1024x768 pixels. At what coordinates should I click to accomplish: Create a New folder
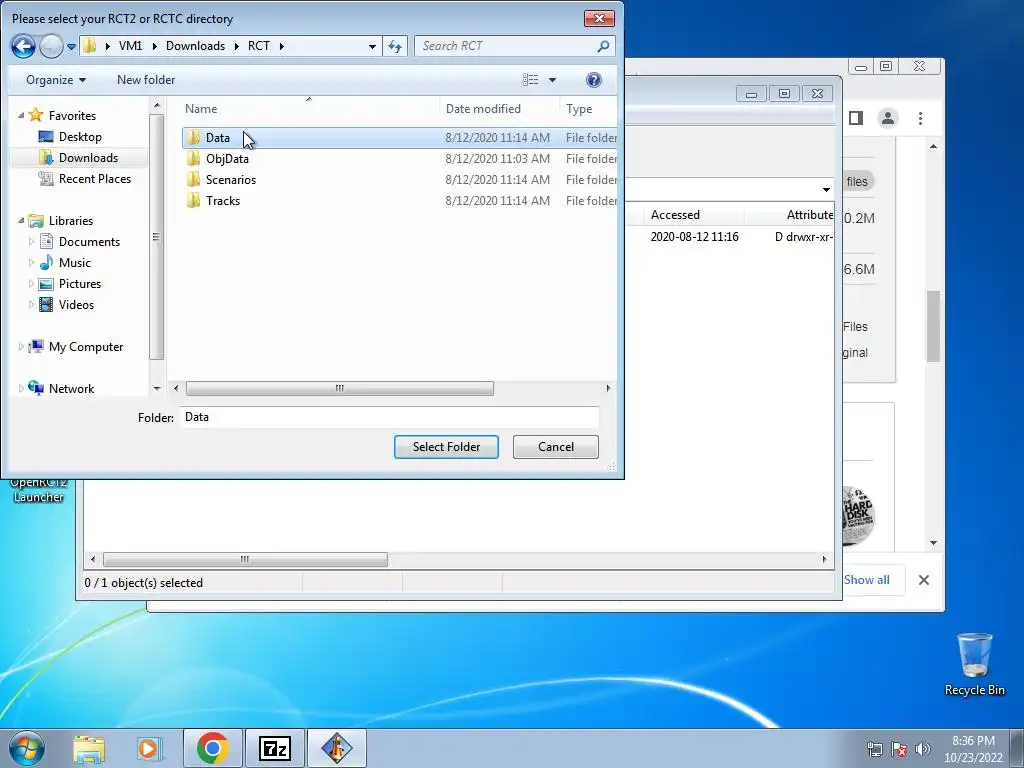(146, 80)
